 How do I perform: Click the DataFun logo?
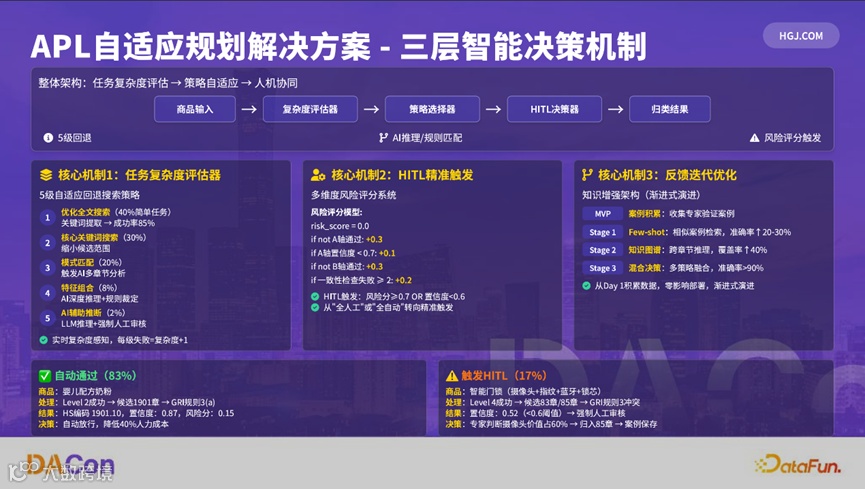coord(798,465)
